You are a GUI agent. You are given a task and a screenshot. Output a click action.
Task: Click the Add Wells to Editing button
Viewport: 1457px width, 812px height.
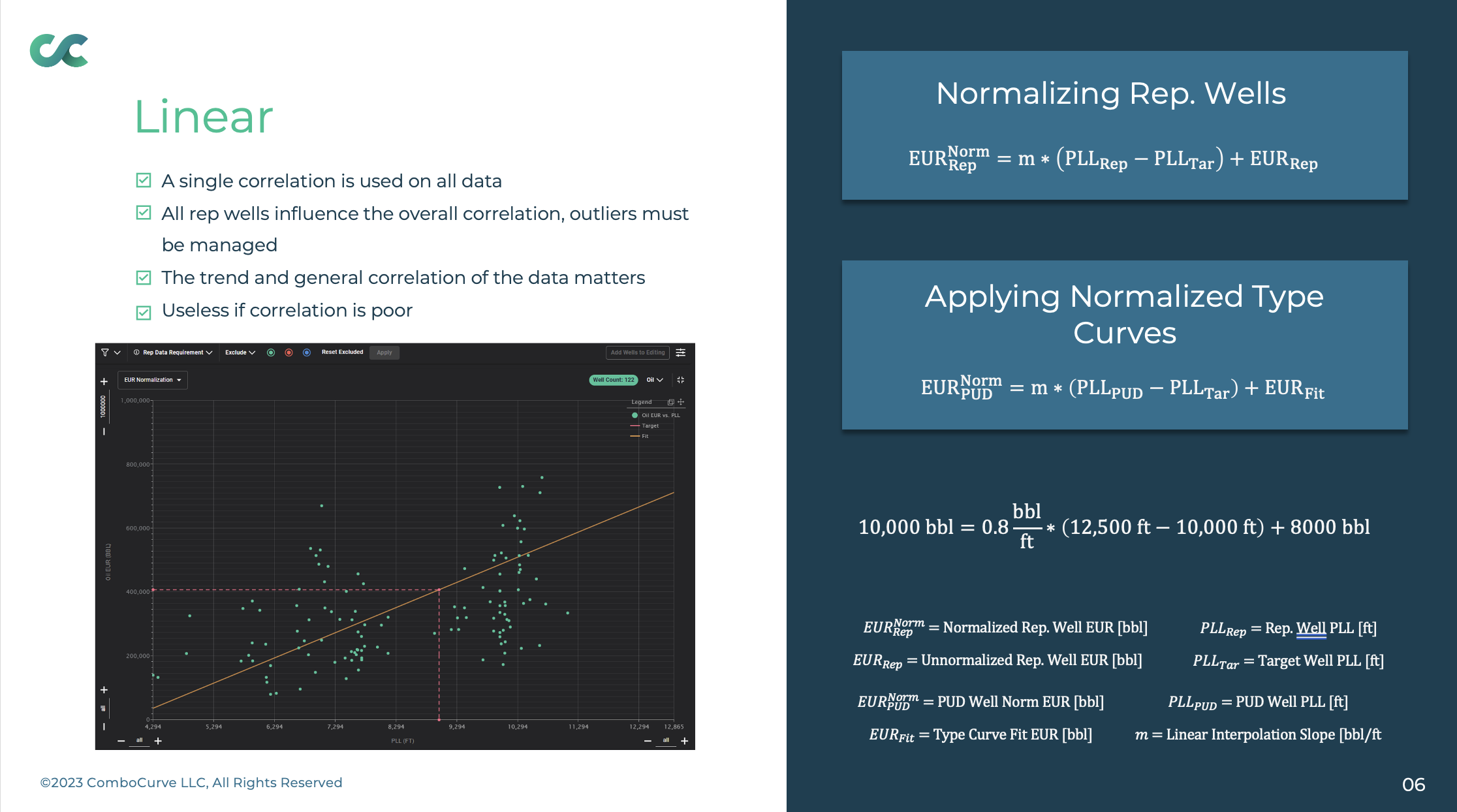(637, 352)
